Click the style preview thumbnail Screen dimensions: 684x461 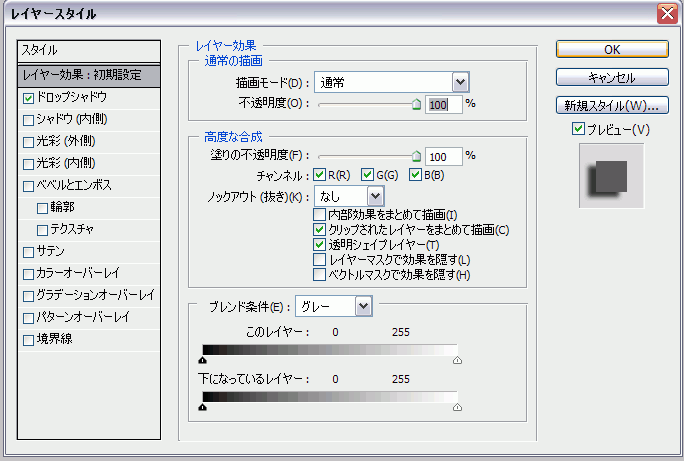coord(612,176)
